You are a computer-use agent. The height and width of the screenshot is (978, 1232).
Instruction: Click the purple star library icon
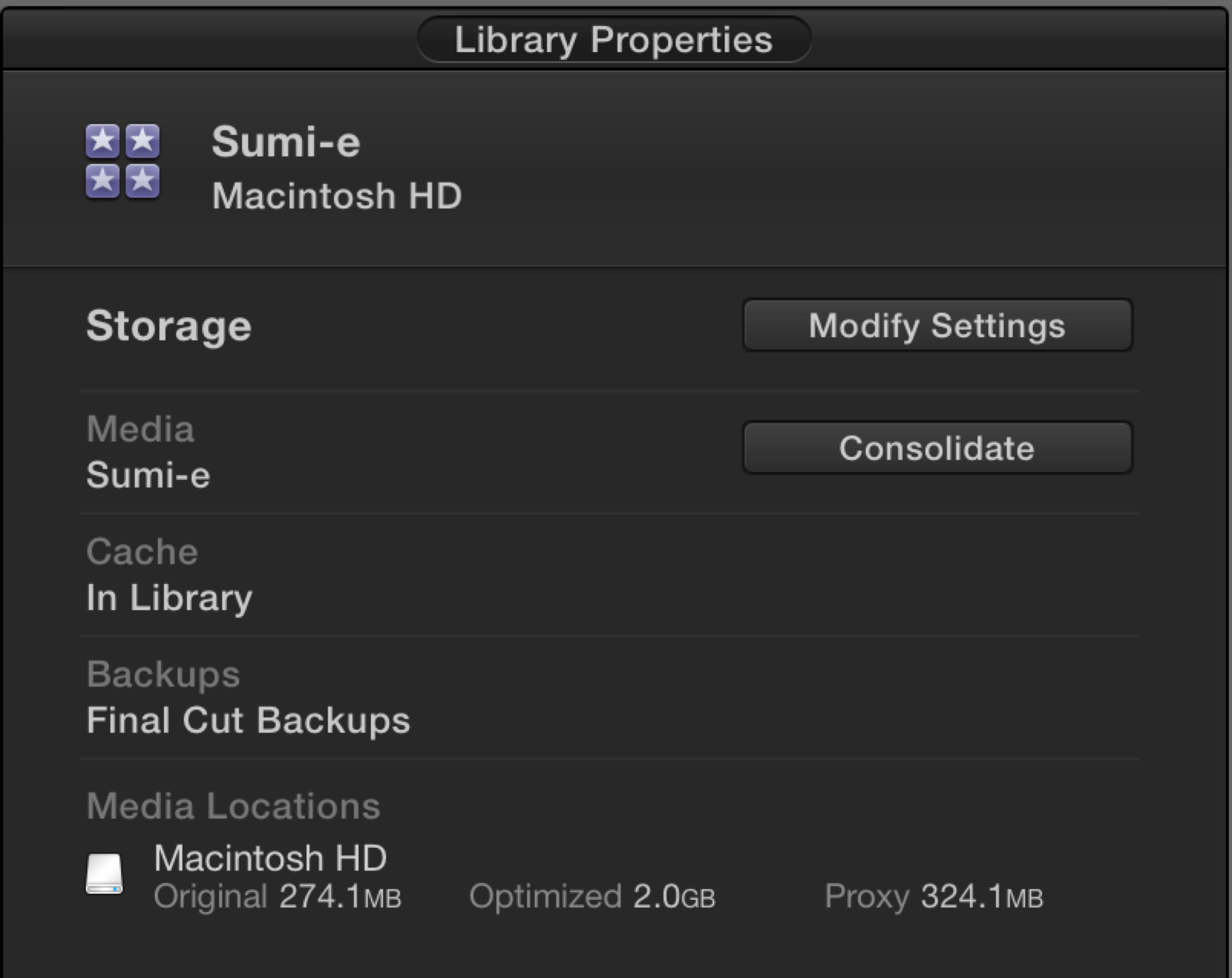pos(123,161)
